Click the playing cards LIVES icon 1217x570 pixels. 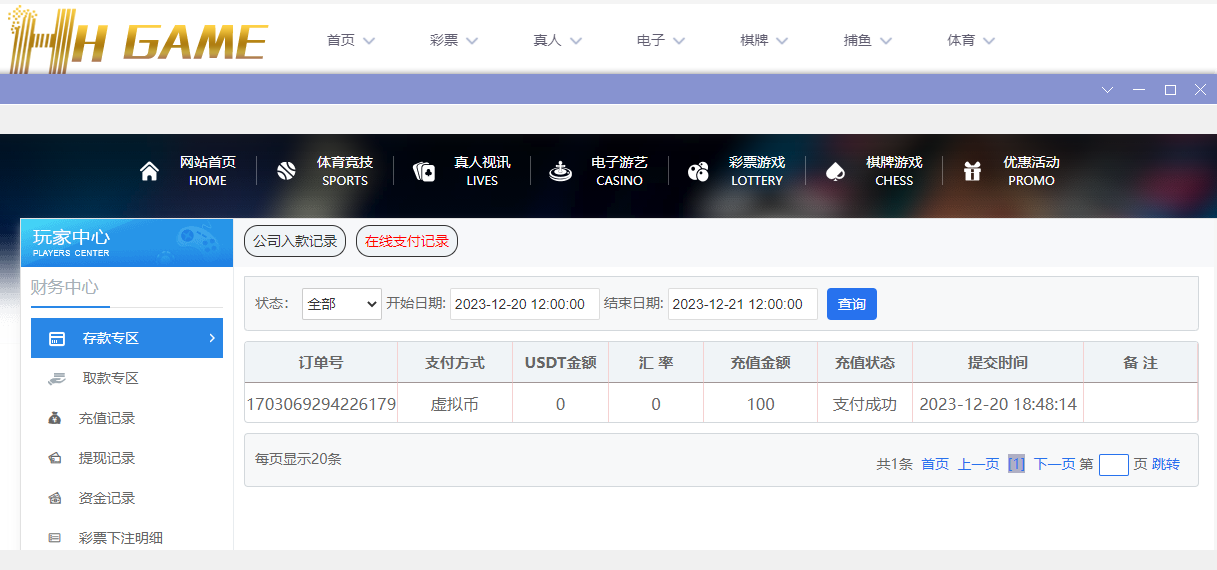(x=424, y=171)
